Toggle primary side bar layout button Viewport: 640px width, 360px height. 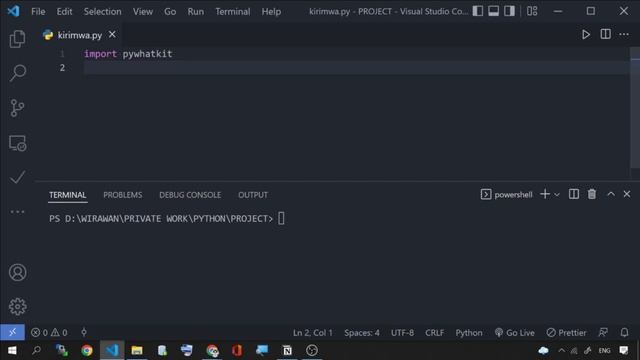[478, 11]
